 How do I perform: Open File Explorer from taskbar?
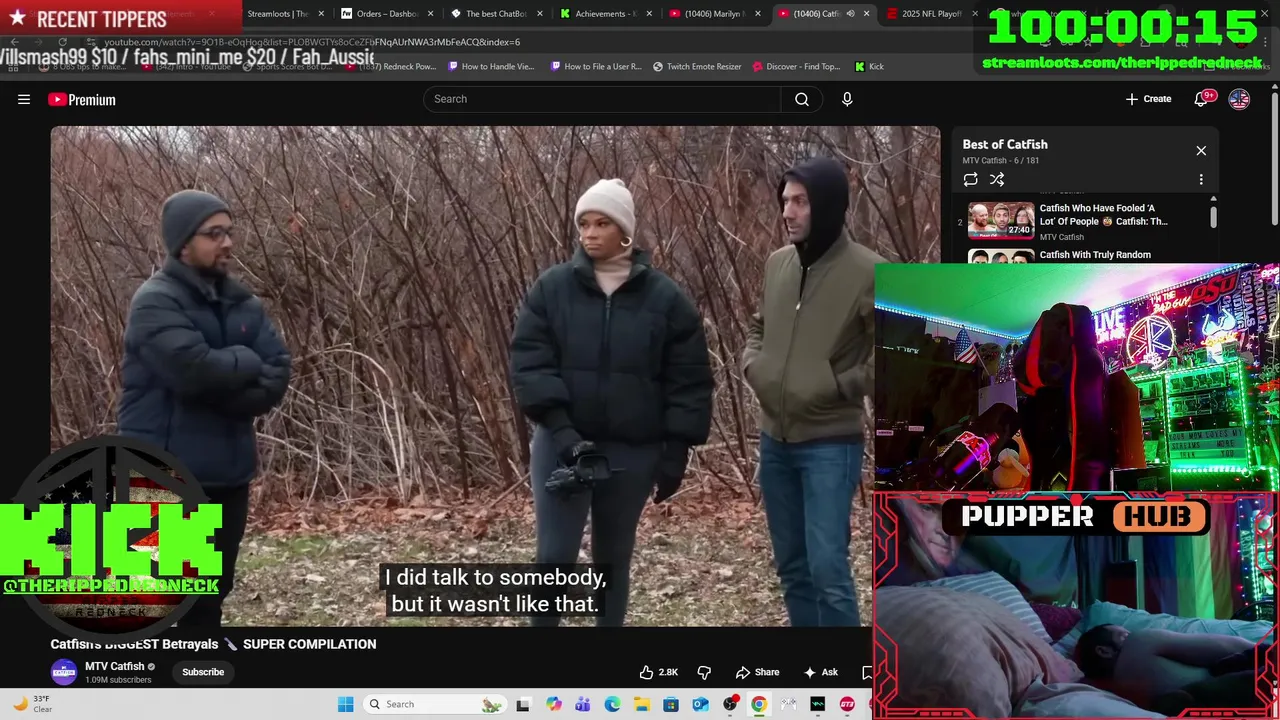[x=641, y=704]
